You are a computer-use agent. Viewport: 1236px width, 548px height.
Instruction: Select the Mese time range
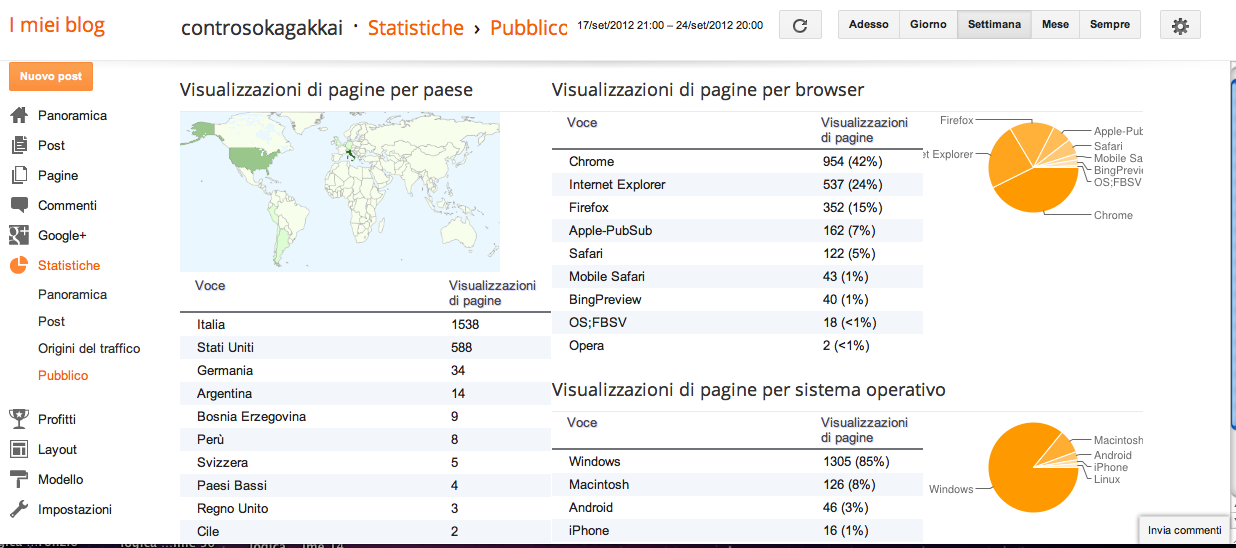tap(1055, 25)
